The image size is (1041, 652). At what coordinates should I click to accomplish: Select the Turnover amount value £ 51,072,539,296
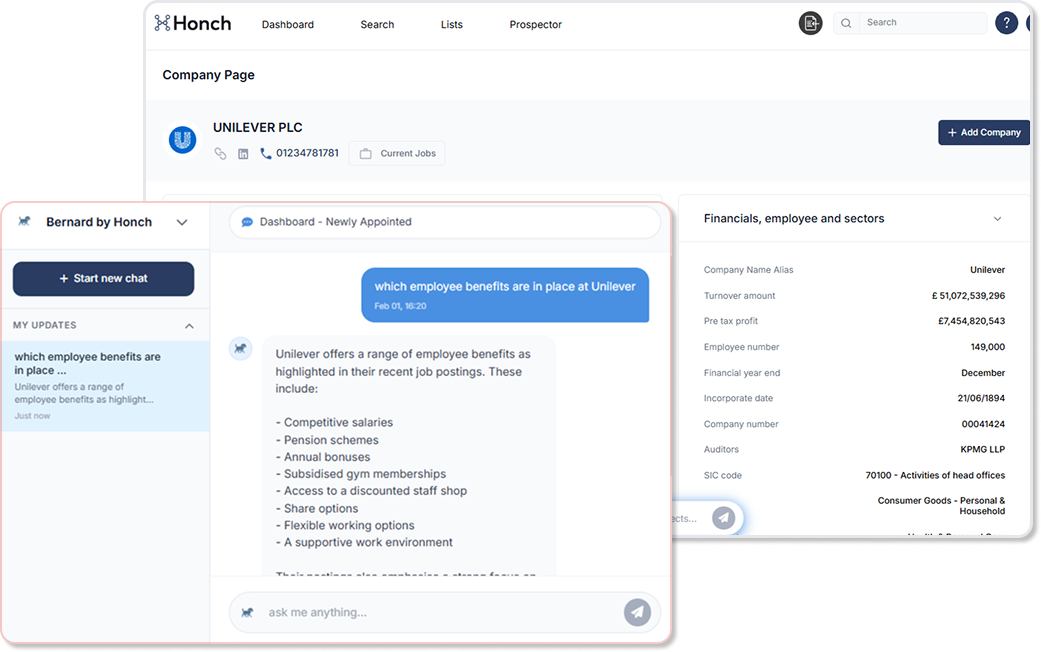968,295
